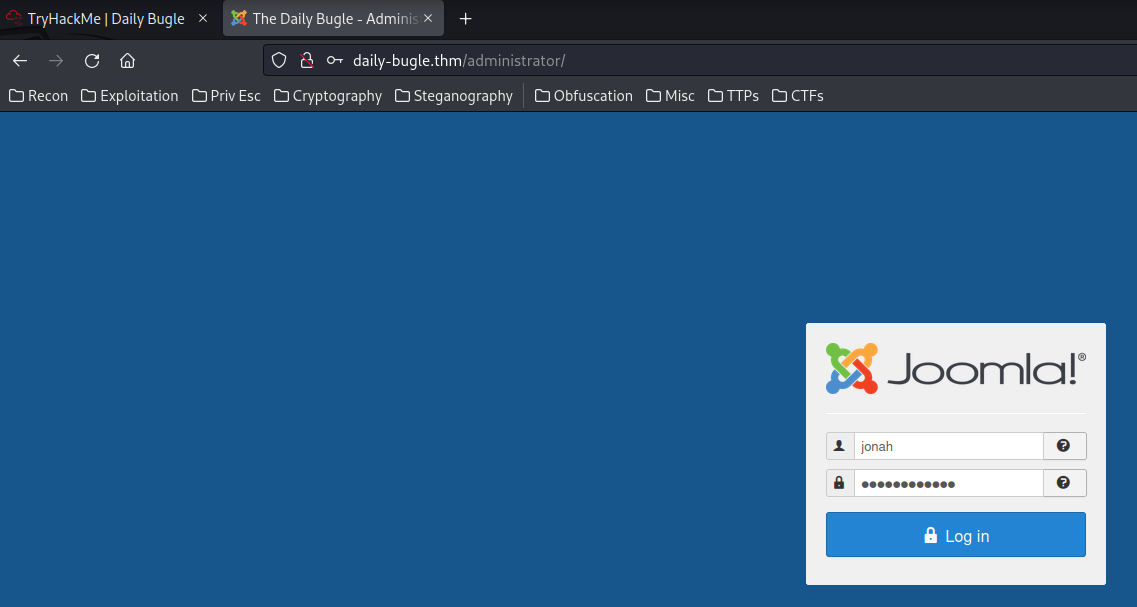Image resolution: width=1137 pixels, height=607 pixels.
Task: Open the Recon bookmarks folder
Action: click(38, 96)
